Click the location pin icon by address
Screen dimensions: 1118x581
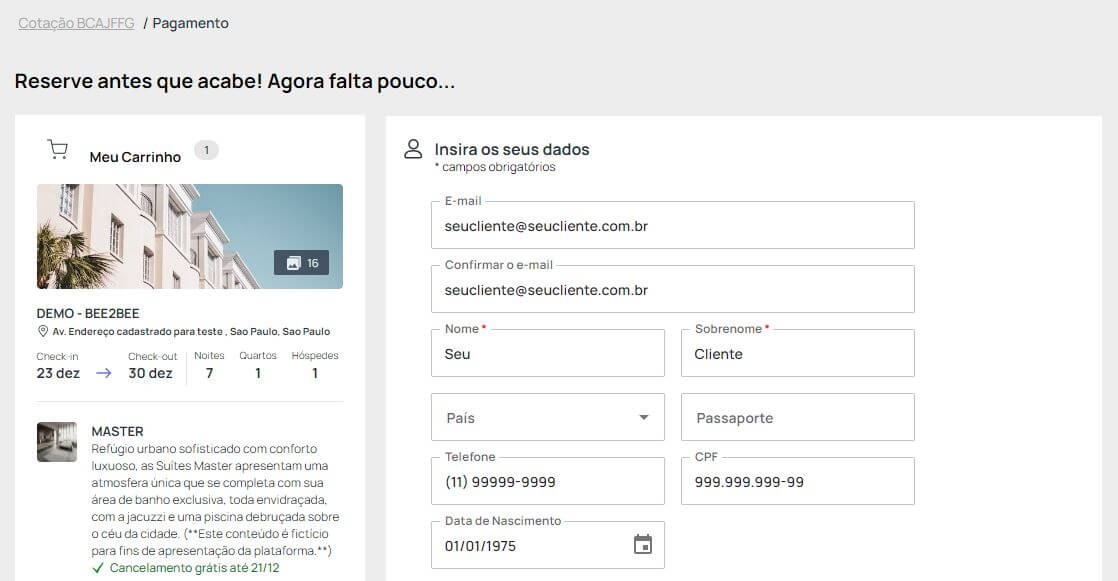43,331
